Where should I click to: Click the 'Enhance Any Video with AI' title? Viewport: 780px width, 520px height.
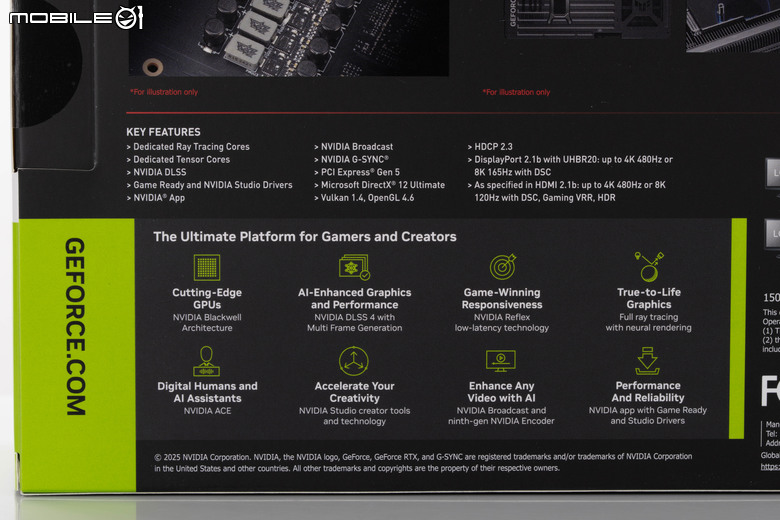(x=501, y=392)
